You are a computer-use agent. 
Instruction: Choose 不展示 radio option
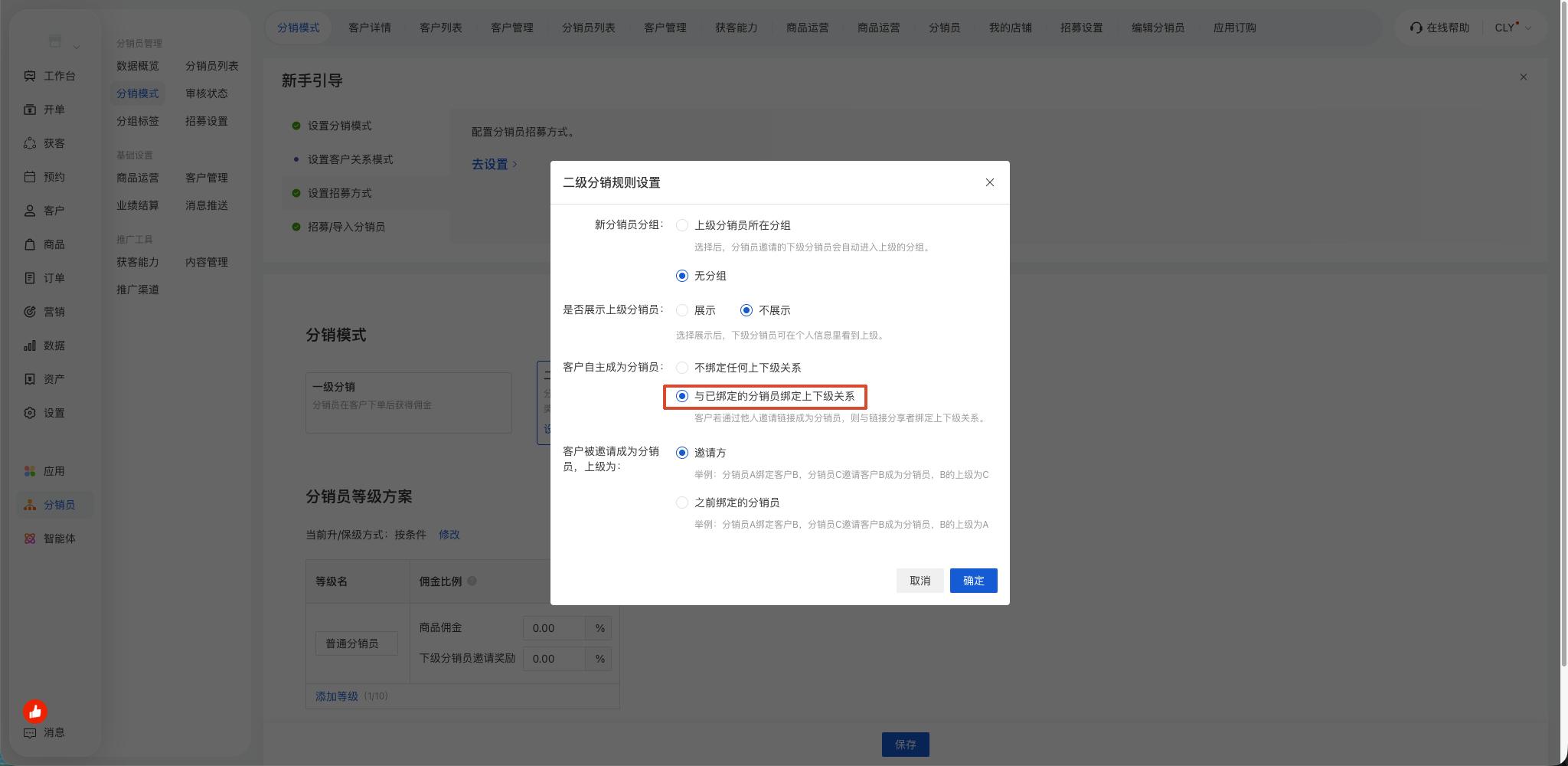tap(746, 310)
